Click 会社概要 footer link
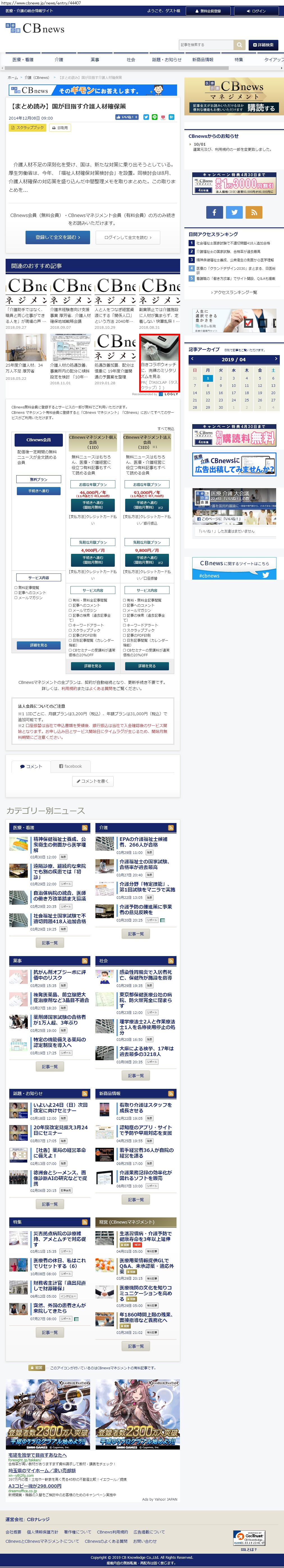Viewport: 284px width, 1568px height. pos(13,1532)
